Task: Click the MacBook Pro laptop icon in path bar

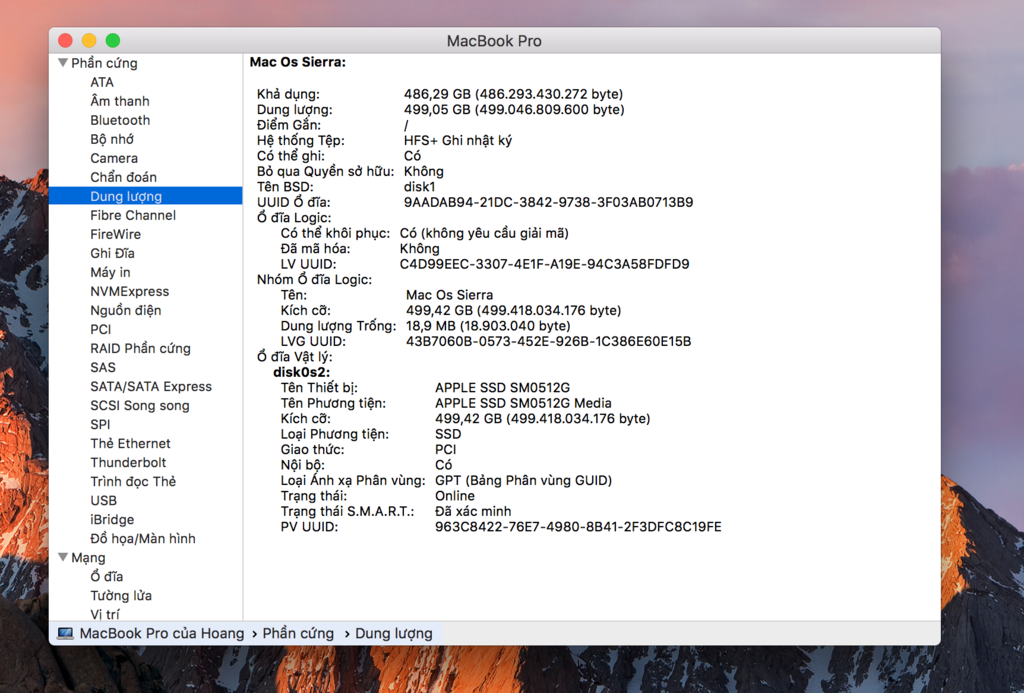Action: click(65, 634)
